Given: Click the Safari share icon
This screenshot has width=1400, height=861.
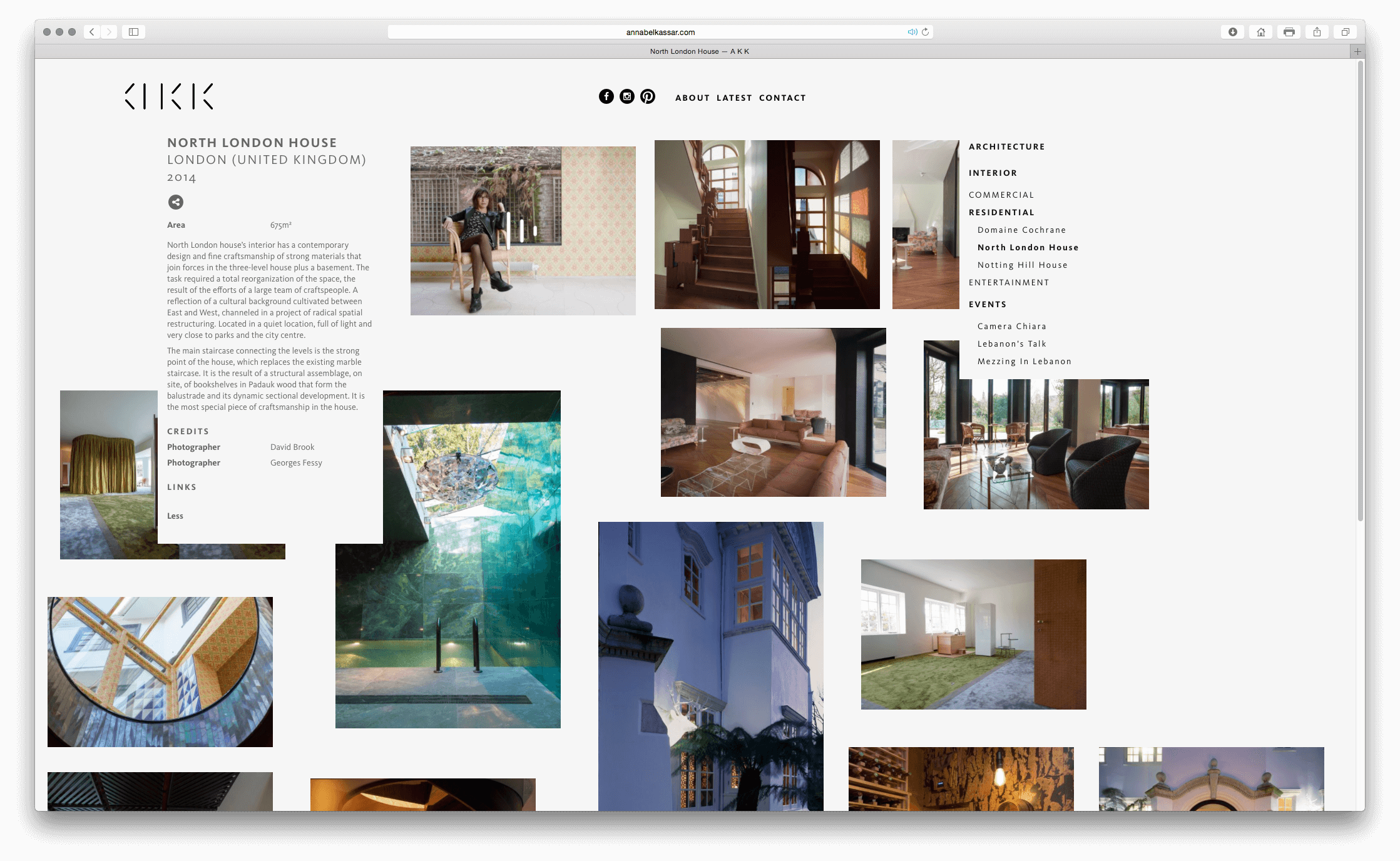Looking at the screenshot, I should pos(1317,32).
